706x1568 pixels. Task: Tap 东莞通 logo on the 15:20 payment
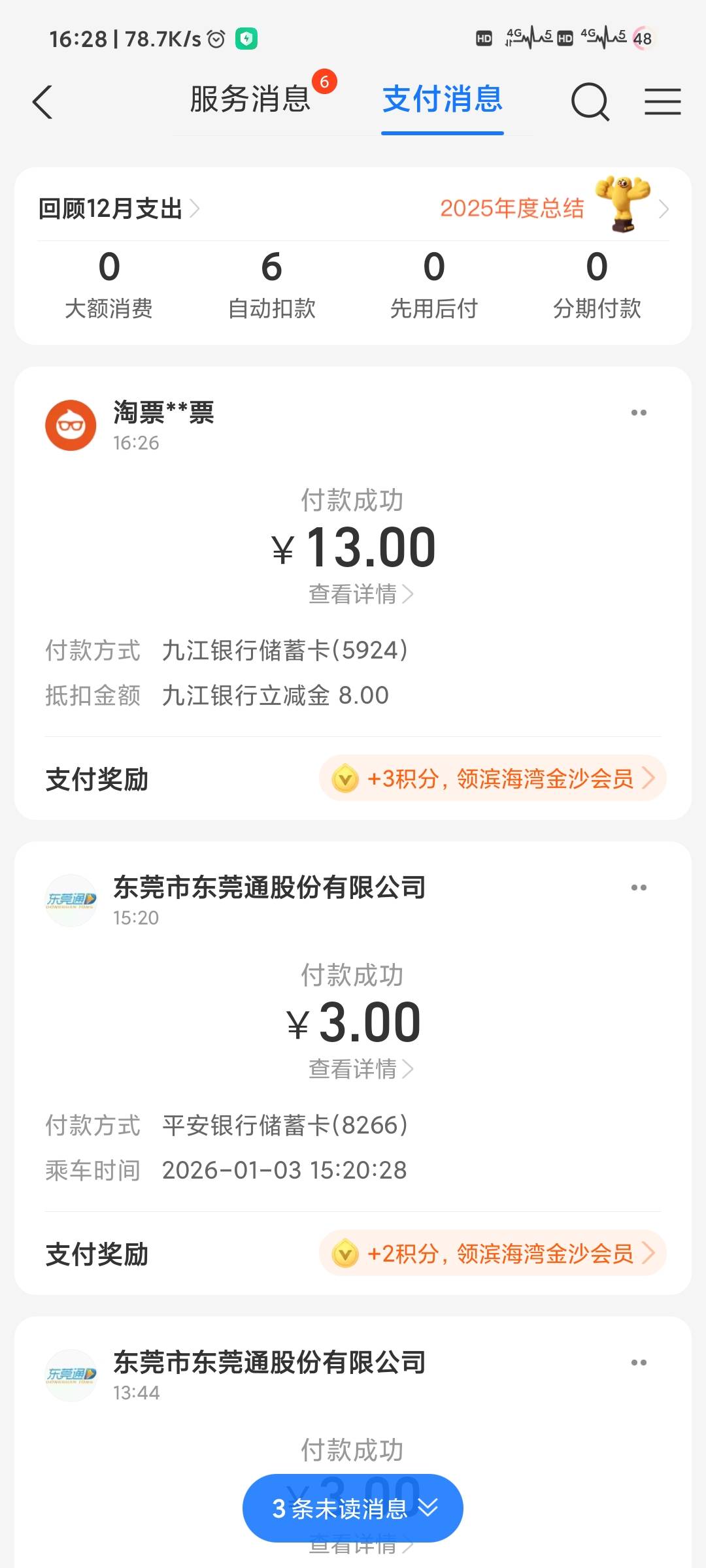pyautogui.click(x=71, y=900)
